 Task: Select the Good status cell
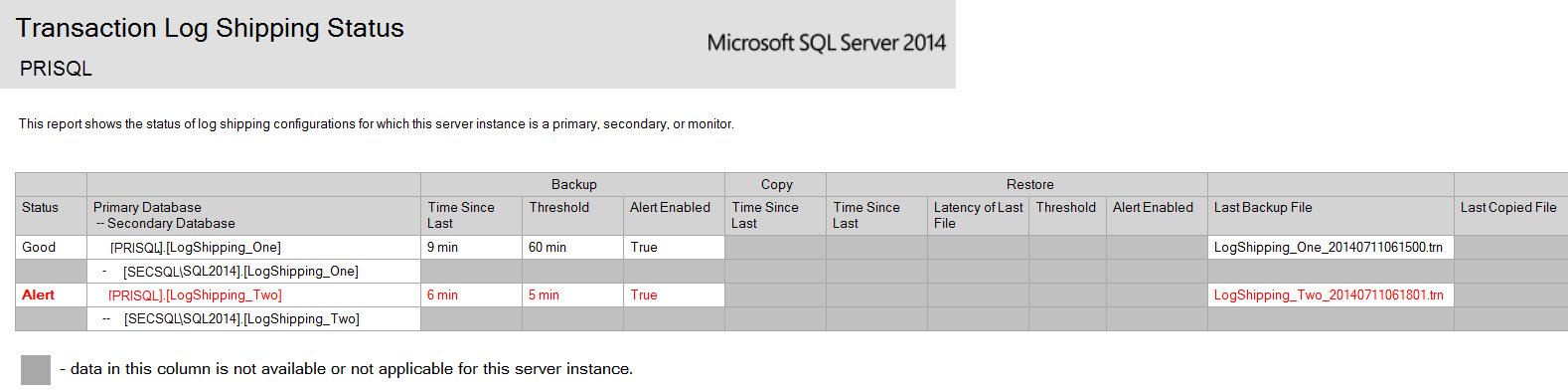tap(52, 247)
